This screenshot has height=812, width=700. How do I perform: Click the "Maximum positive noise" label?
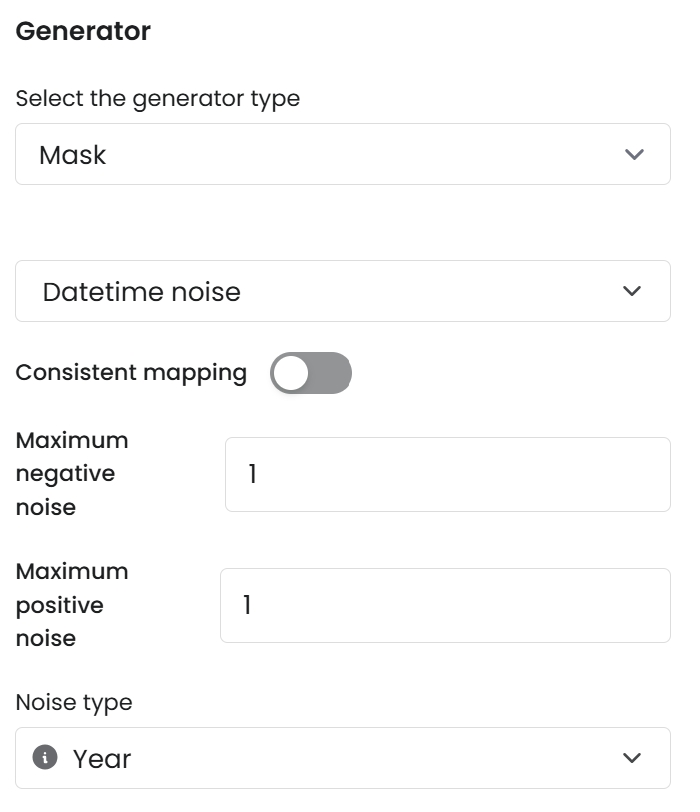pos(72,605)
